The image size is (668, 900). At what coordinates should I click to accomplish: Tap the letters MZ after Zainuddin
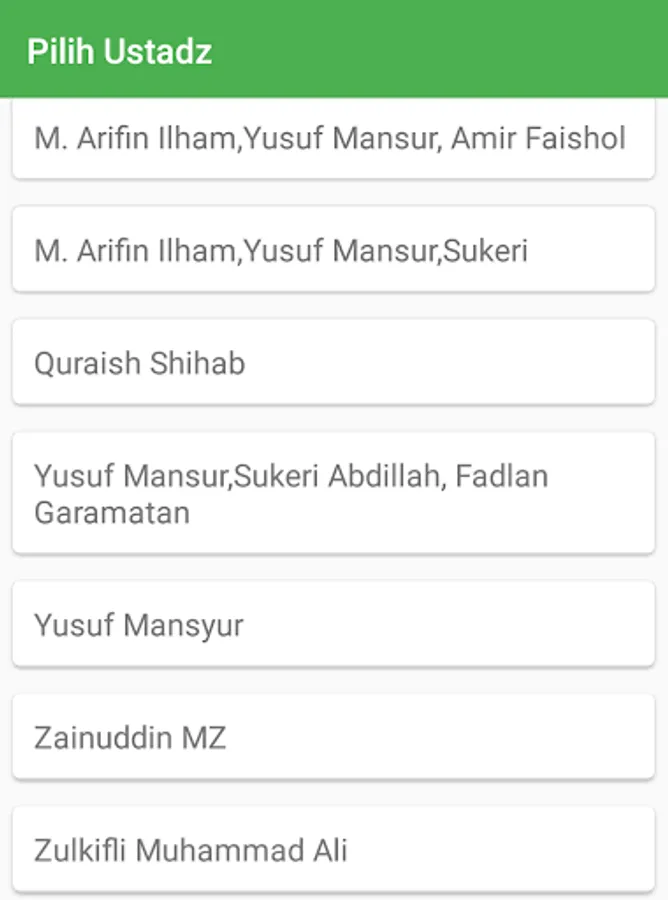[x=204, y=738]
